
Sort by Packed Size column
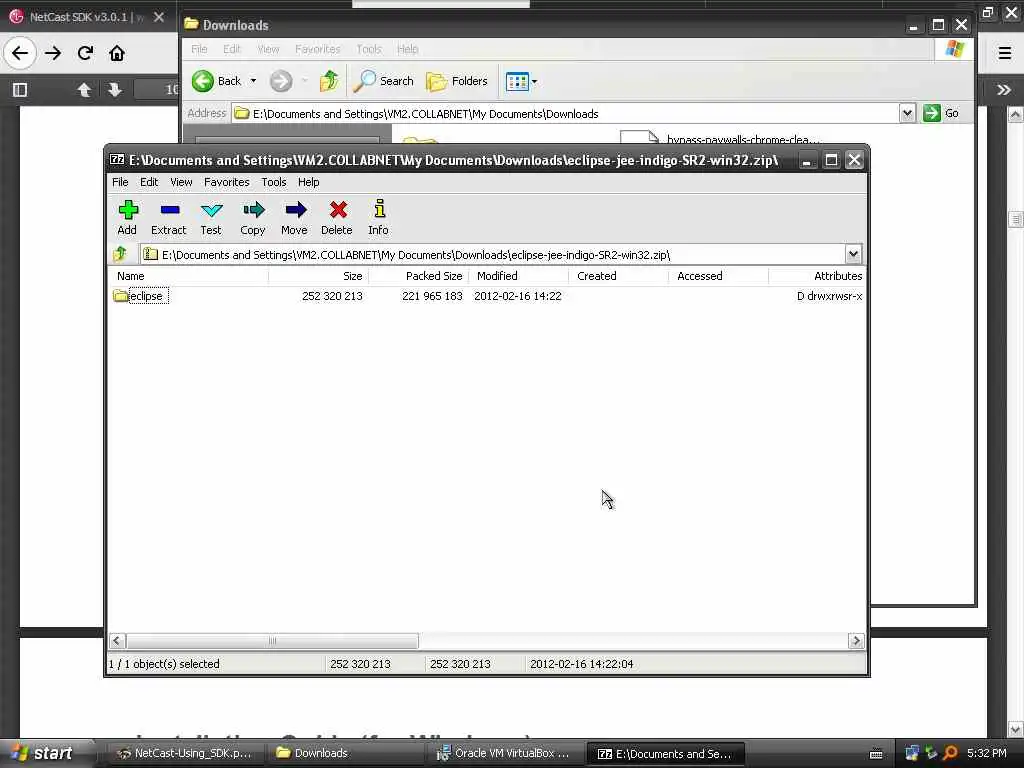[x=419, y=276]
